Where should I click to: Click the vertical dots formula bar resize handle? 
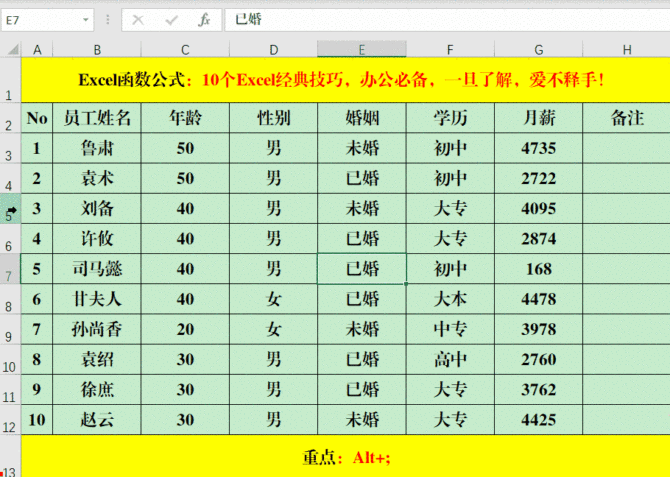109,20
